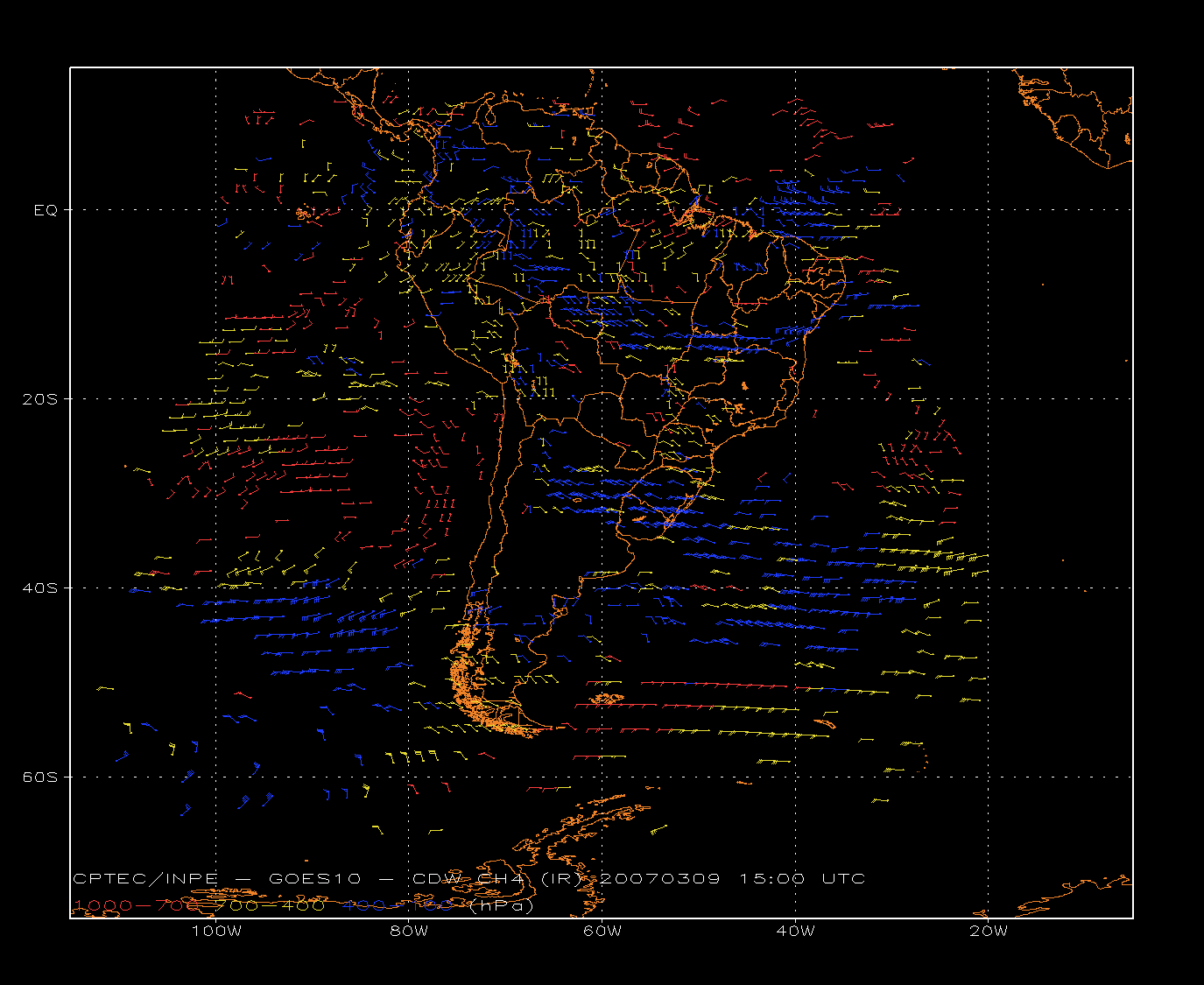The width and height of the screenshot is (1204, 985).
Task: Click the 15:00 UTC time text
Action: (x=803, y=878)
